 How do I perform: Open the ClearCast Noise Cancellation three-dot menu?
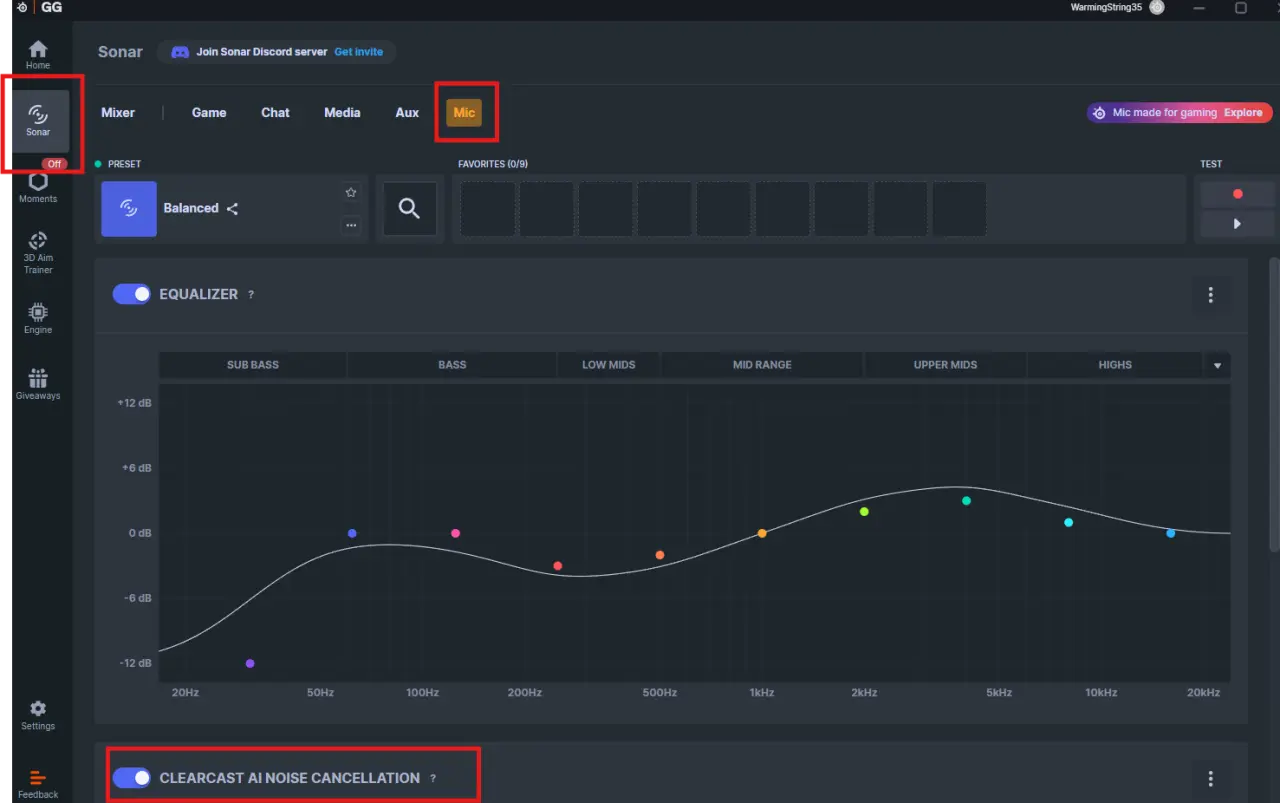1211,778
